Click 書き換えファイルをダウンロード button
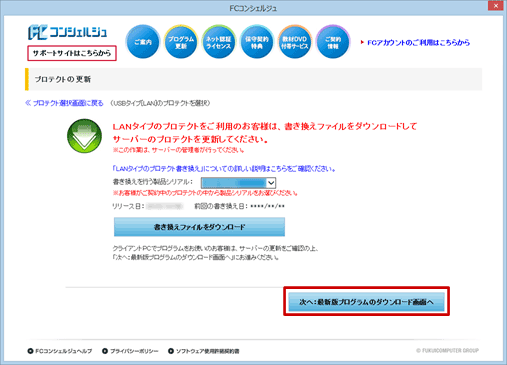The width and height of the screenshot is (507, 365). coord(199,227)
